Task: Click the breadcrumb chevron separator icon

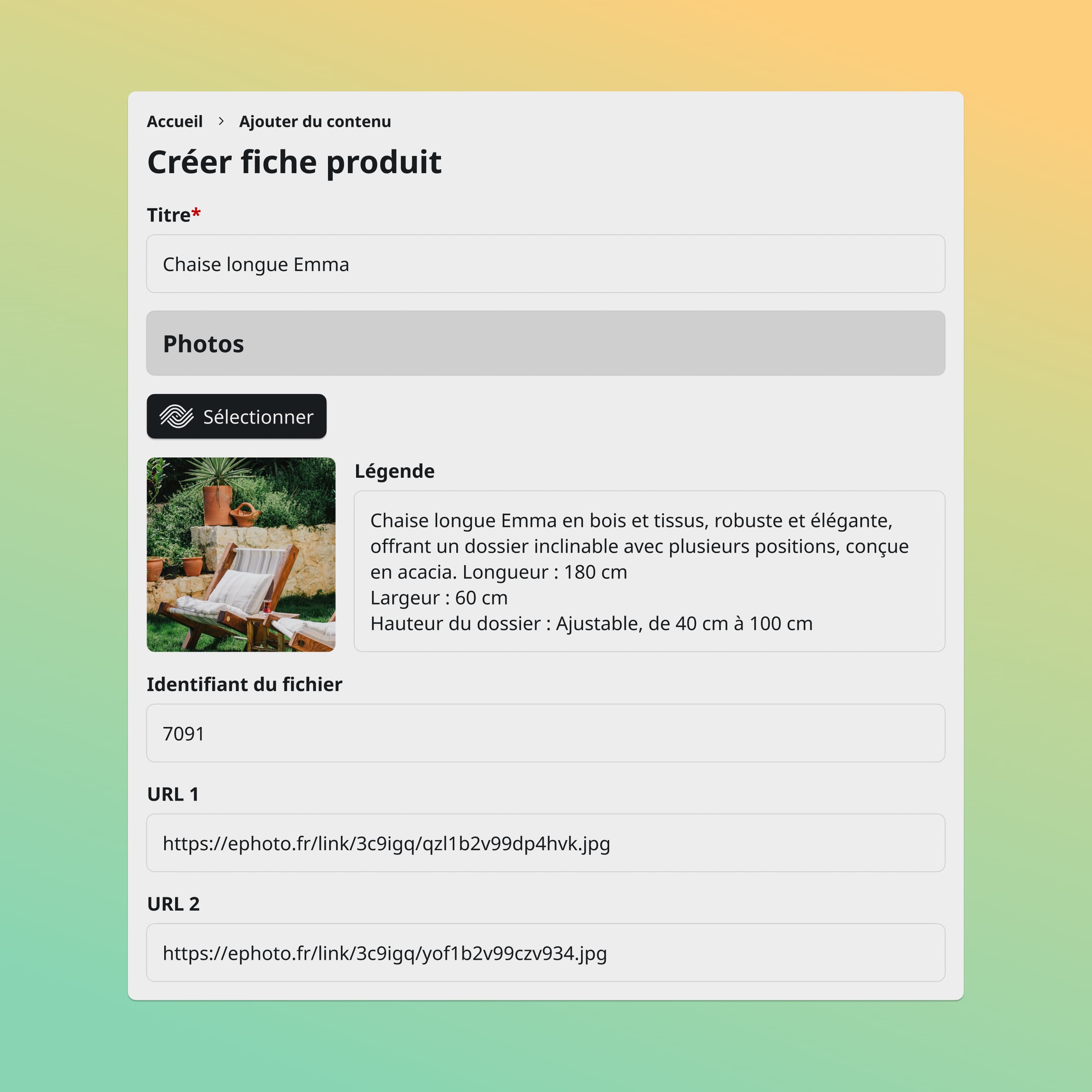Action: click(x=222, y=121)
